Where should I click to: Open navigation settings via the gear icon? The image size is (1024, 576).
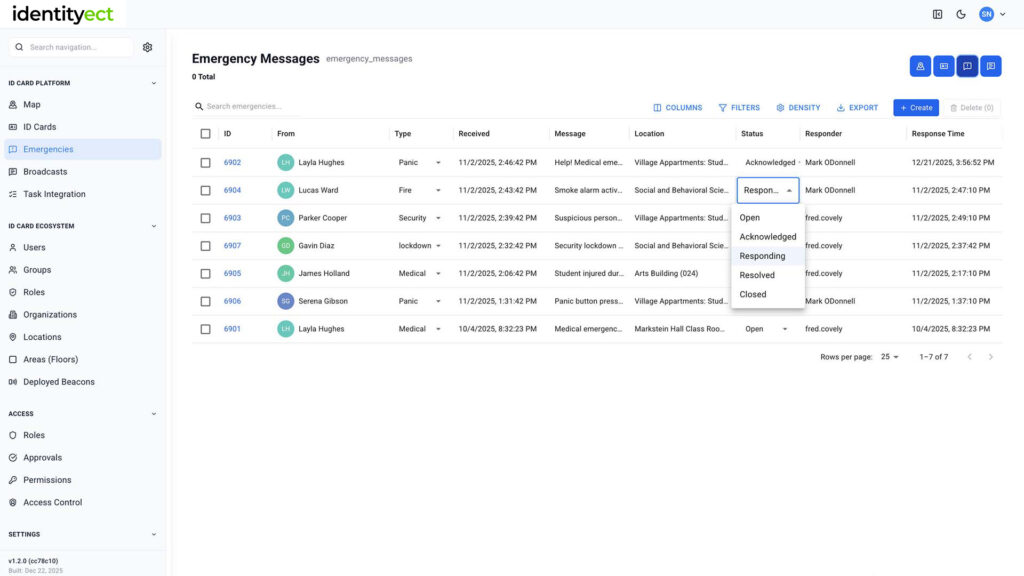pos(148,47)
